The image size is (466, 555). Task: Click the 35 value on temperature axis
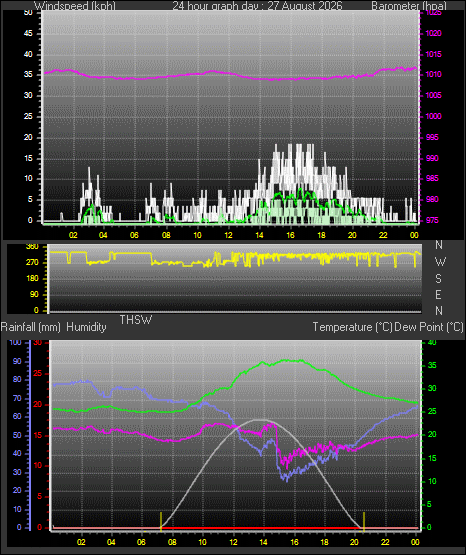432,365
